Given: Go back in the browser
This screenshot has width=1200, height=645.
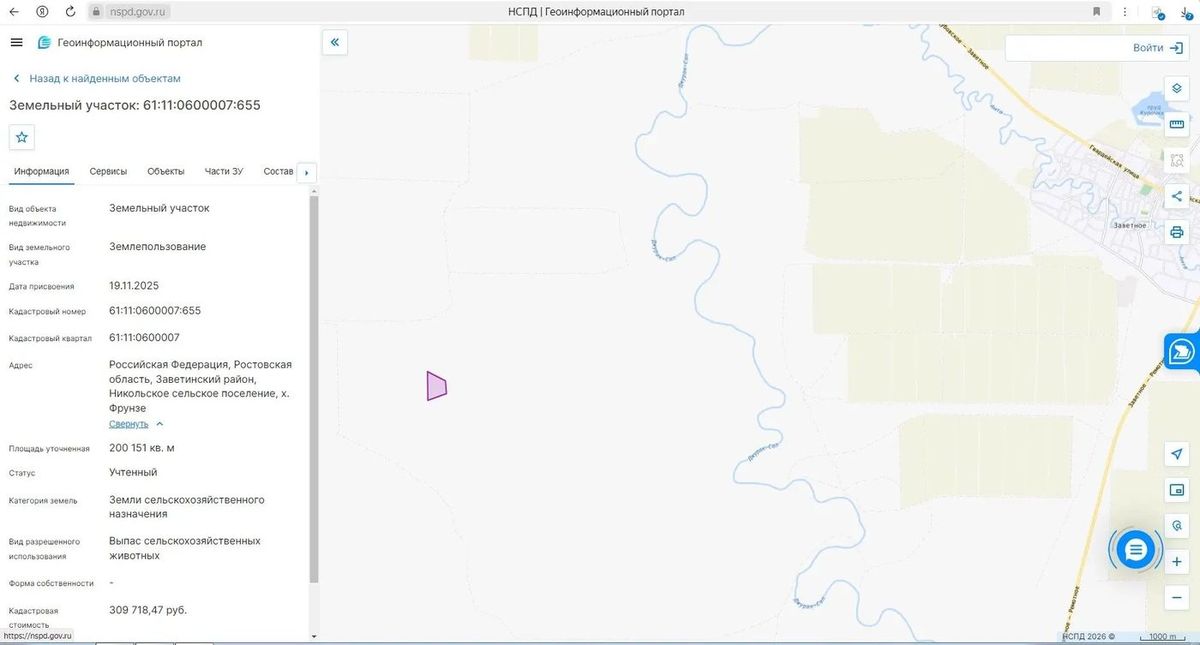Looking at the screenshot, I should tap(13, 11).
